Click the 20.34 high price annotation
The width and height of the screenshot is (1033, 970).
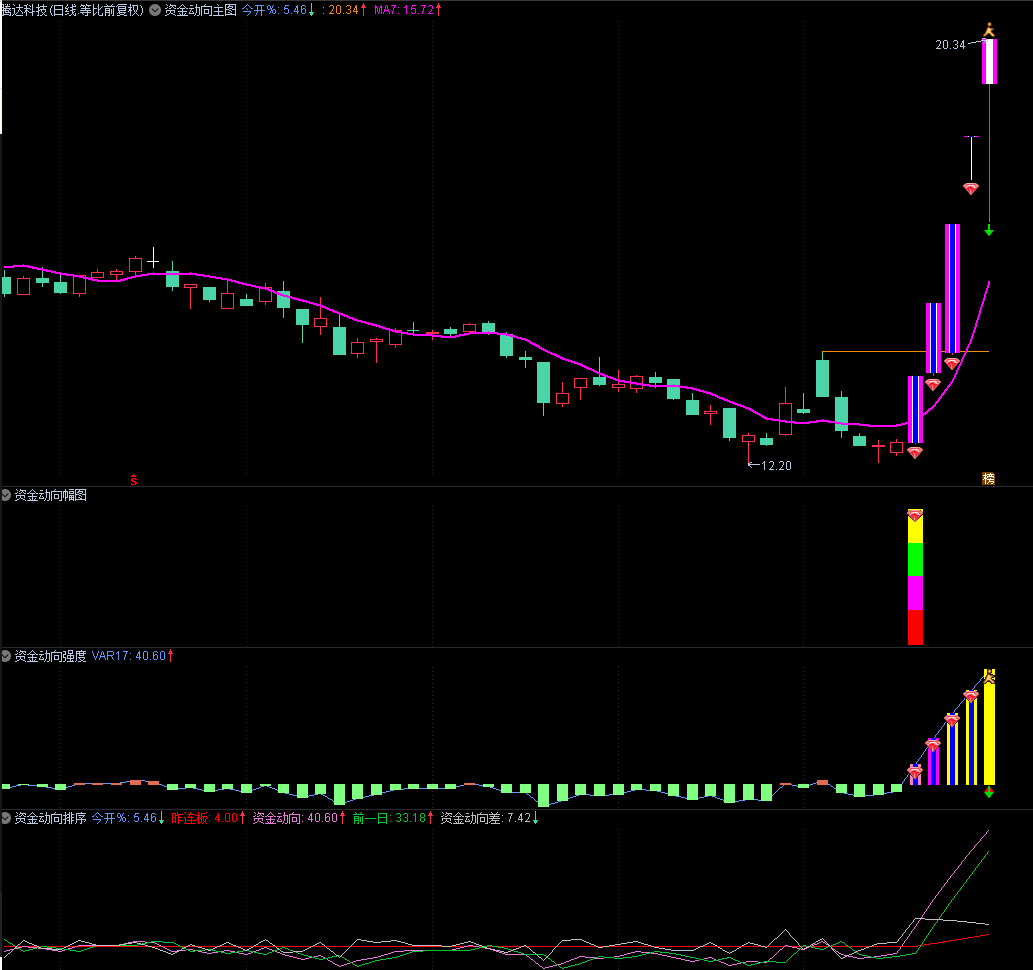(x=950, y=45)
